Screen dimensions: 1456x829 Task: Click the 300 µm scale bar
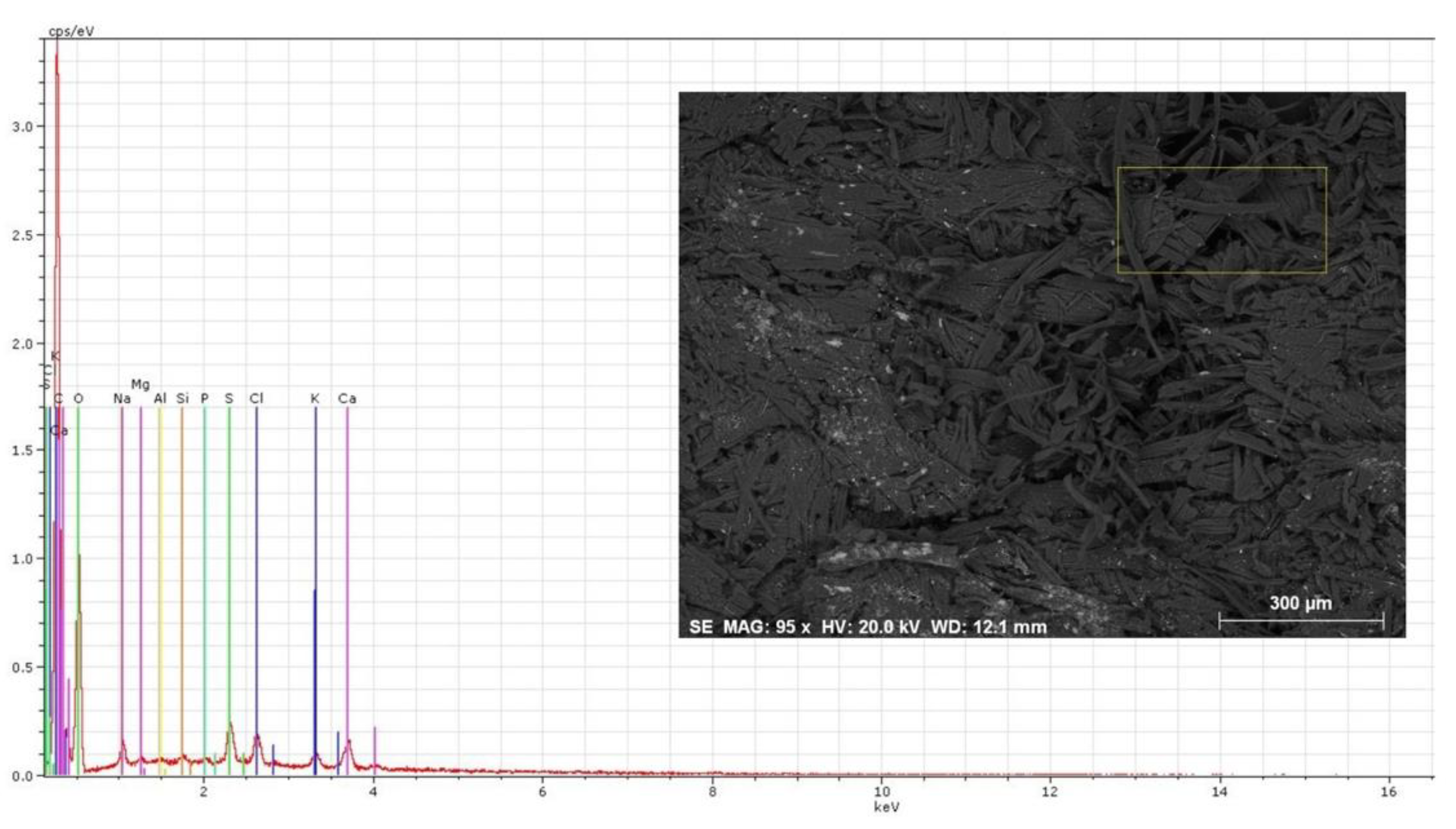click(x=1301, y=620)
